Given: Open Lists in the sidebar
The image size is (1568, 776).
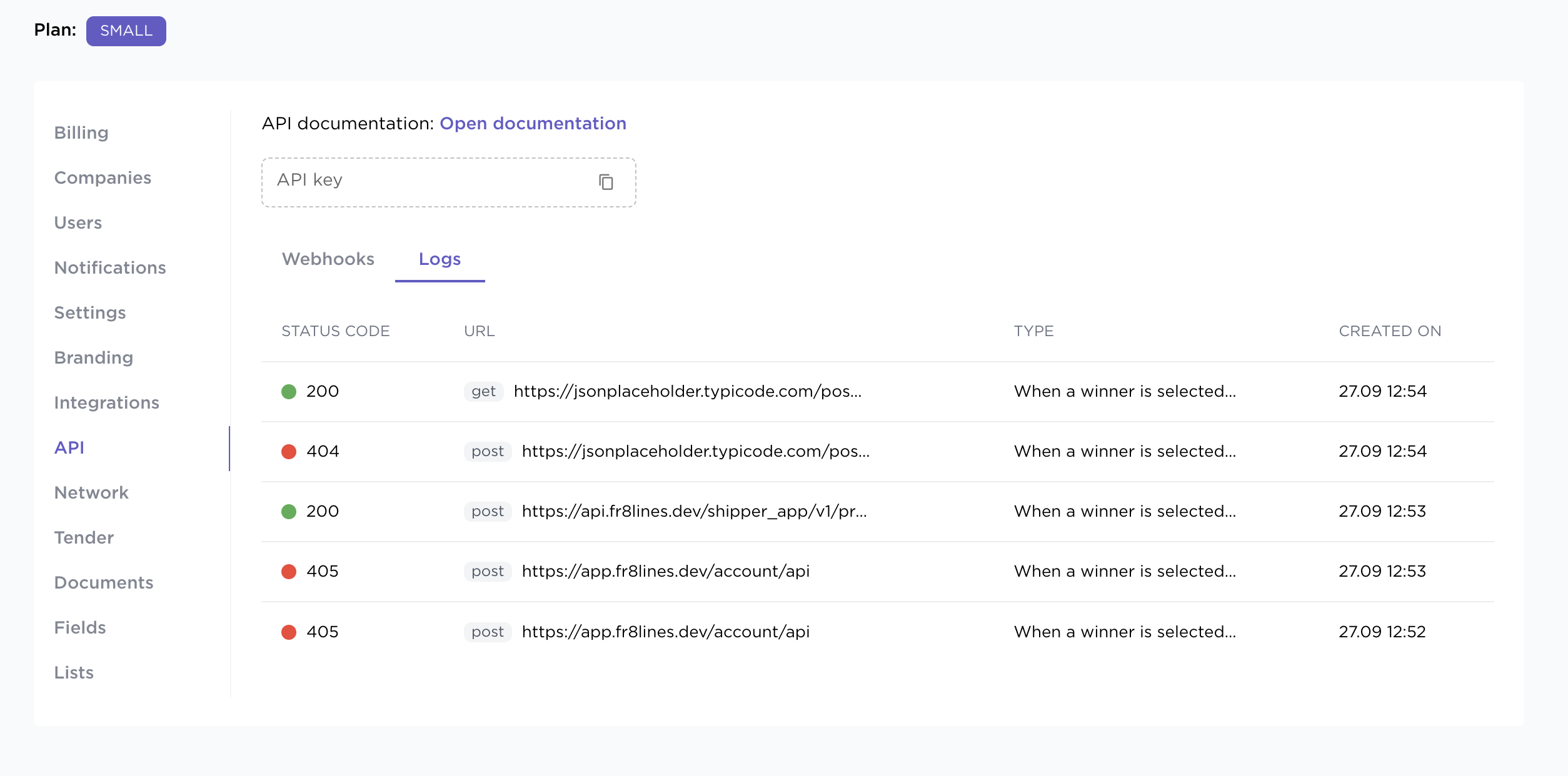Looking at the screenshot, I should pyautogui.click(x=74, y=672).
